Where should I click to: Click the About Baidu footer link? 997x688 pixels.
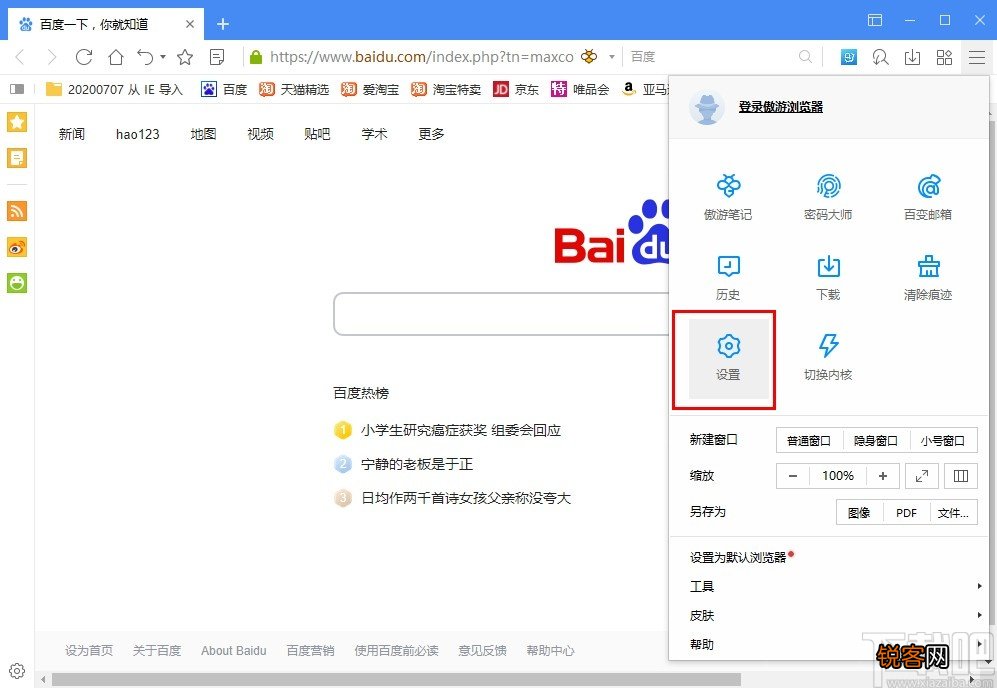pos(233,650)
